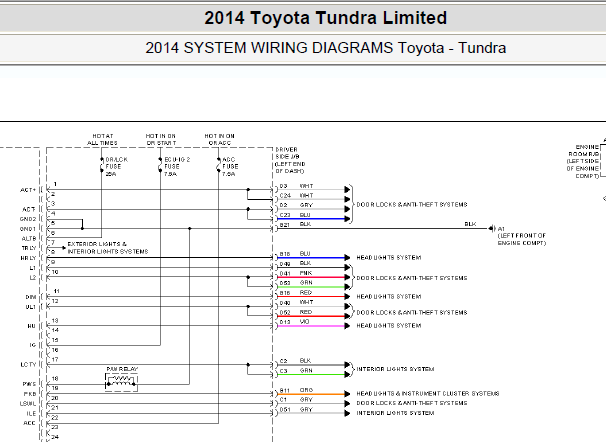Click the 'B16 RED' wire label
606x442 pixels.
(x=296, y=293)
